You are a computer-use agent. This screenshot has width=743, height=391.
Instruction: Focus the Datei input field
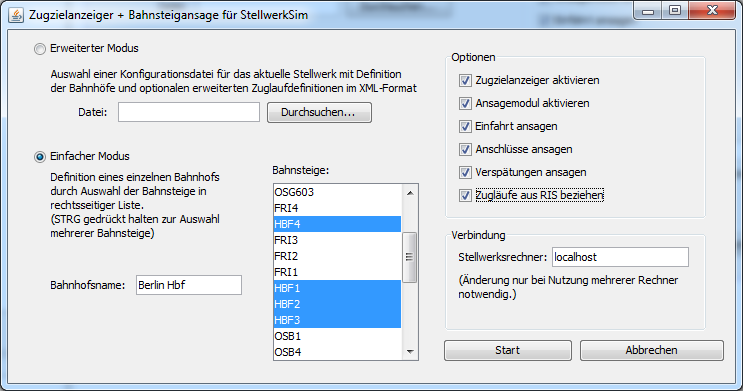[x=189, y=112]
